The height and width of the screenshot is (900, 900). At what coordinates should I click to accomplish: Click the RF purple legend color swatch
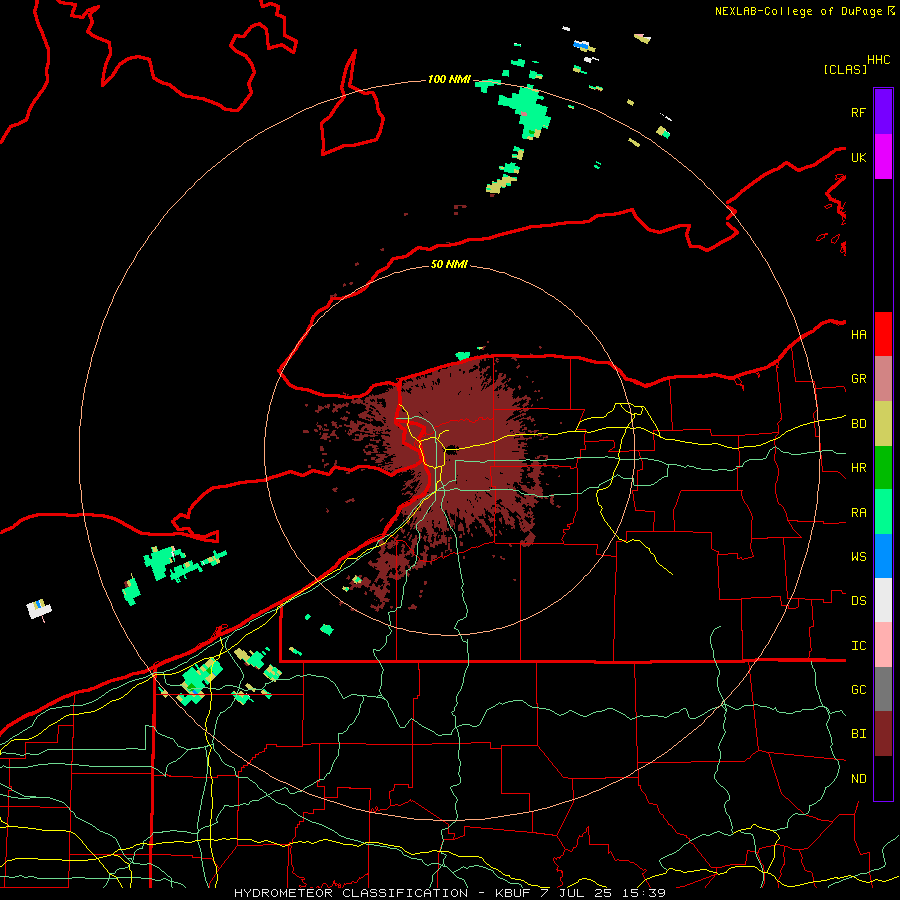click(x=883, y=111)
